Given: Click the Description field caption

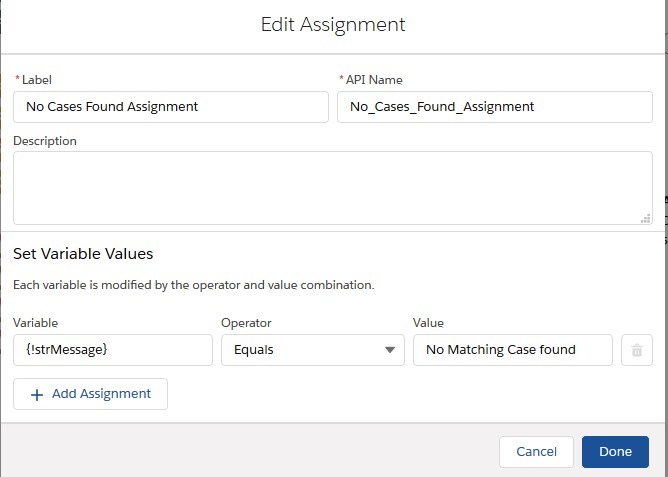Looking at the screenshot, I should click(45, 141).
